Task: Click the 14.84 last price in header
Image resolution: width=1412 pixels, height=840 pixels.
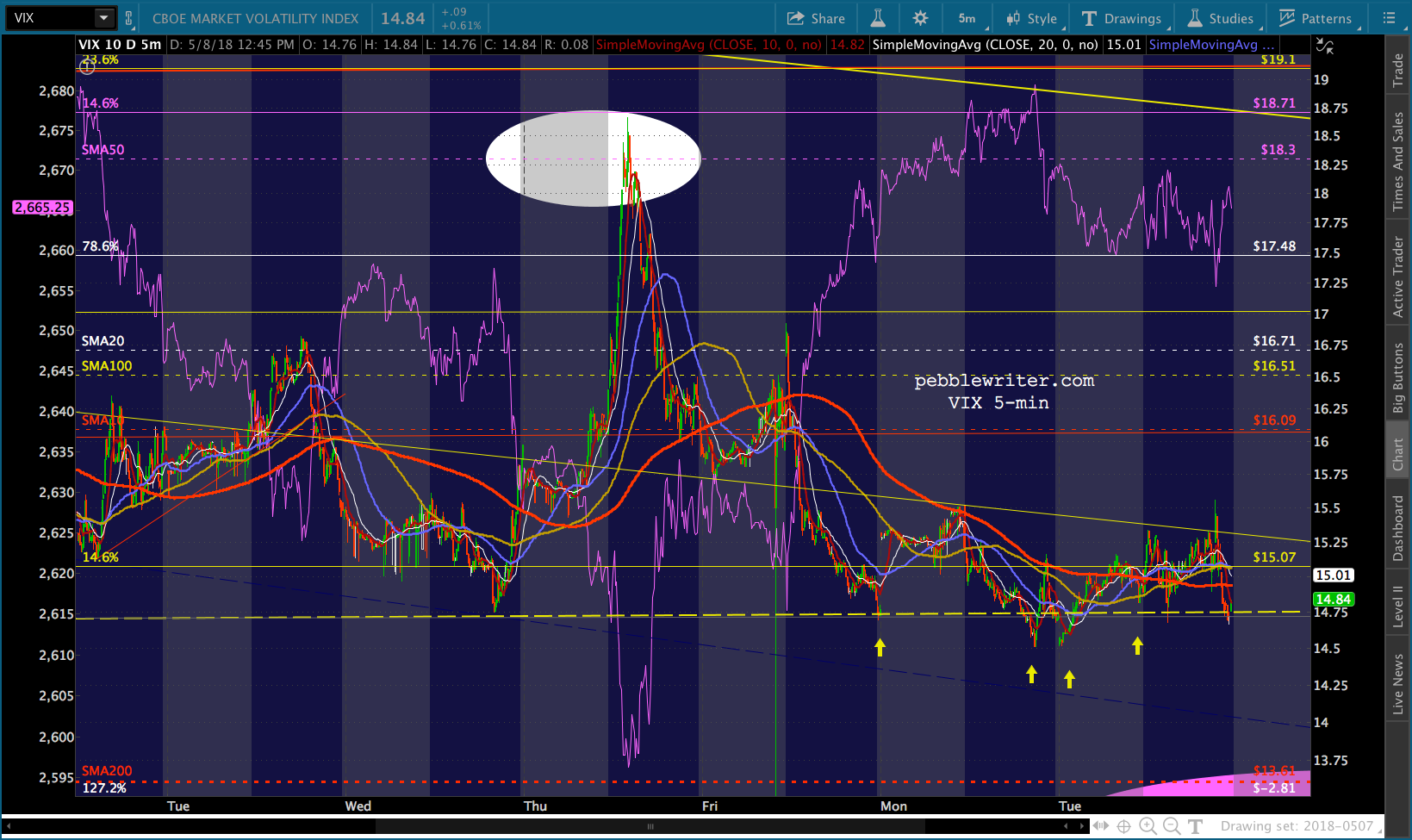Action: point(403,18)
